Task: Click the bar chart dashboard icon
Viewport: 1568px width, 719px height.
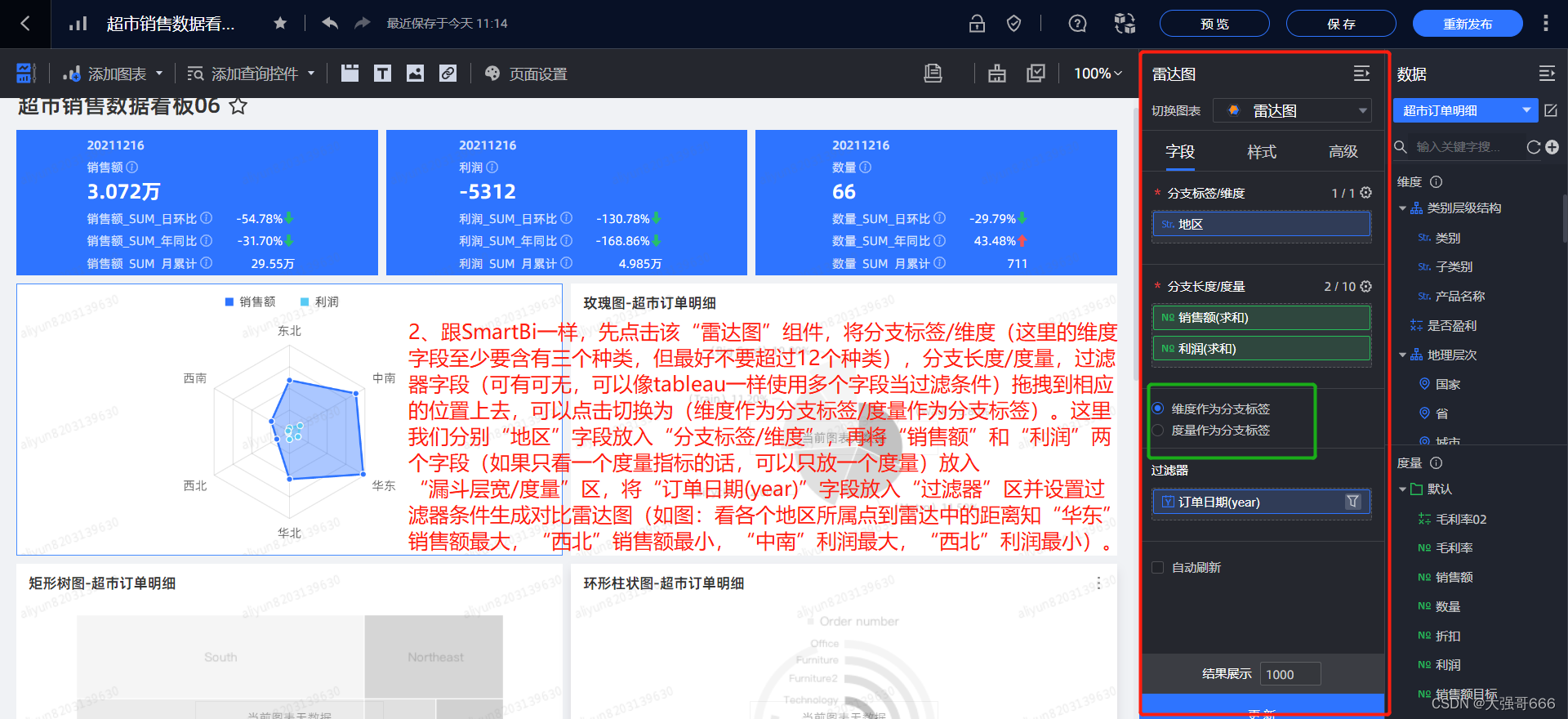Action: tap(78, 24)
